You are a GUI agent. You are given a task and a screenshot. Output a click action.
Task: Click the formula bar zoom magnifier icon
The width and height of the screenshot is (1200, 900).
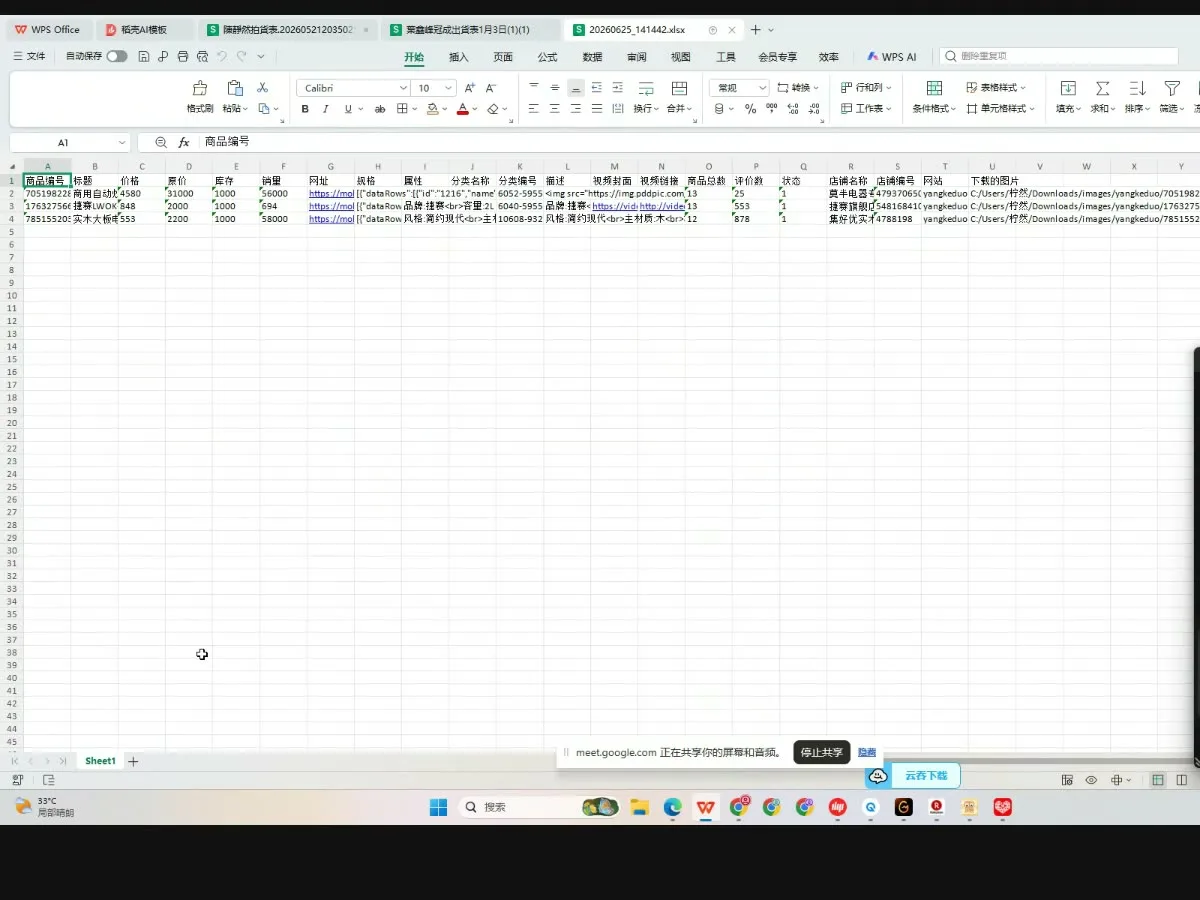pyautogui.click(x=161, y=143)
